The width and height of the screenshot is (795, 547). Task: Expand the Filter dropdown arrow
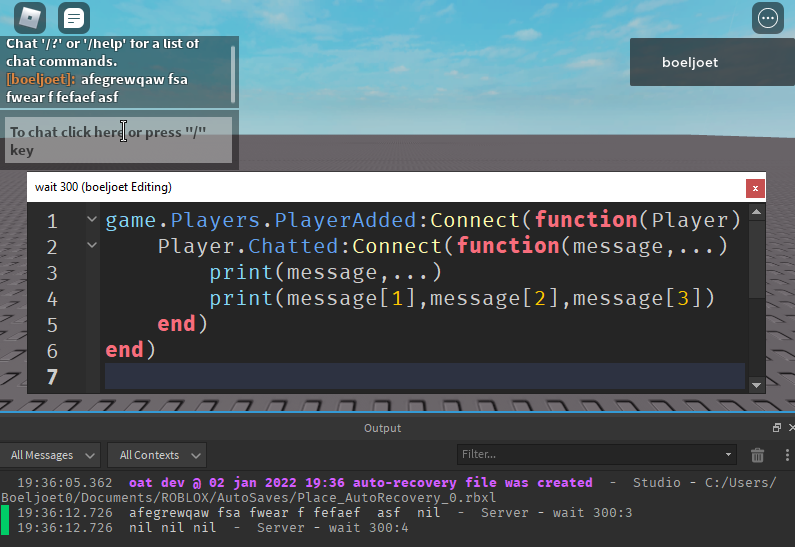728,454
